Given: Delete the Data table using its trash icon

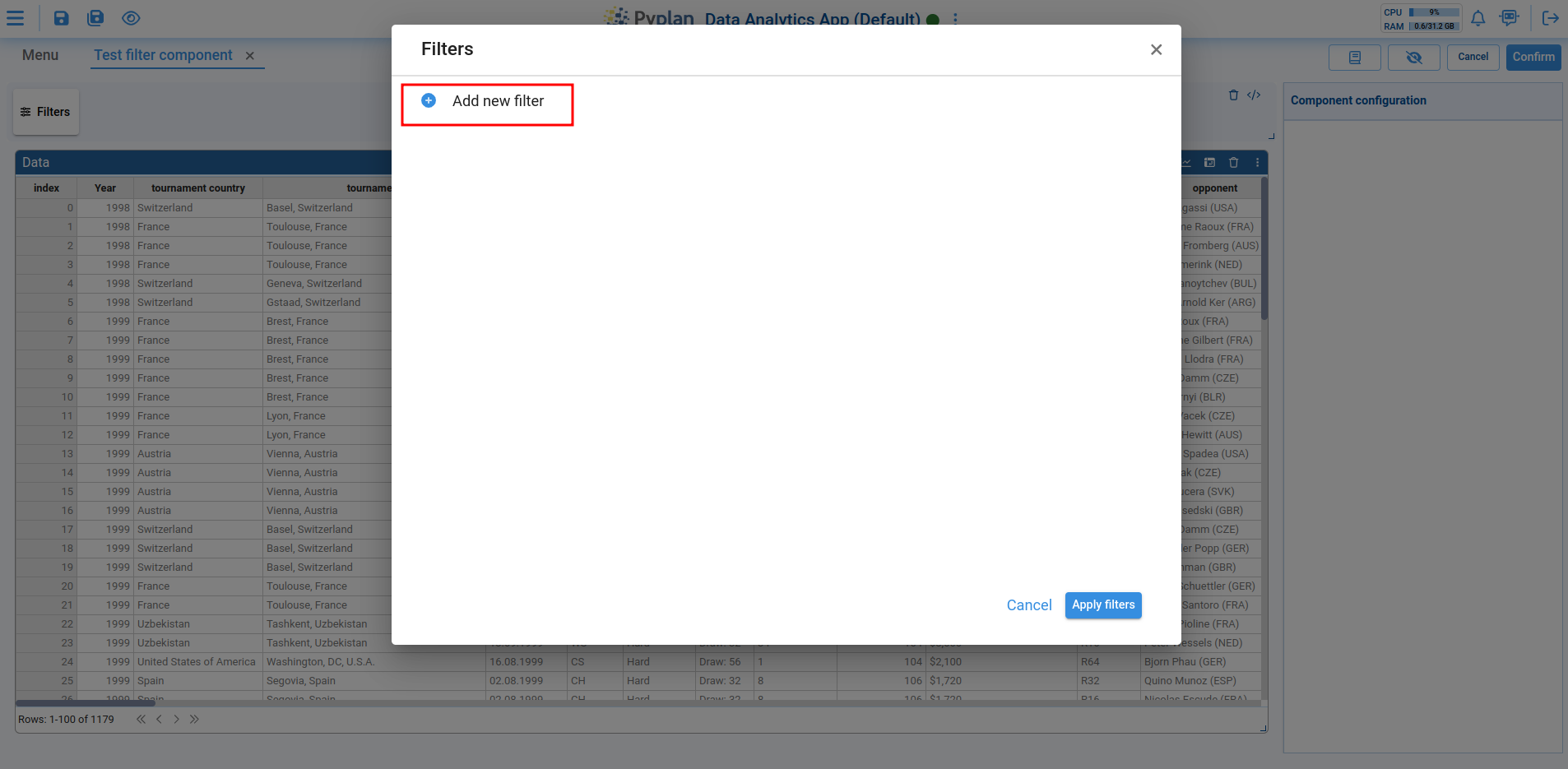Looking at the screenshot, I should pyautogui.click(x=1233, y=162).
